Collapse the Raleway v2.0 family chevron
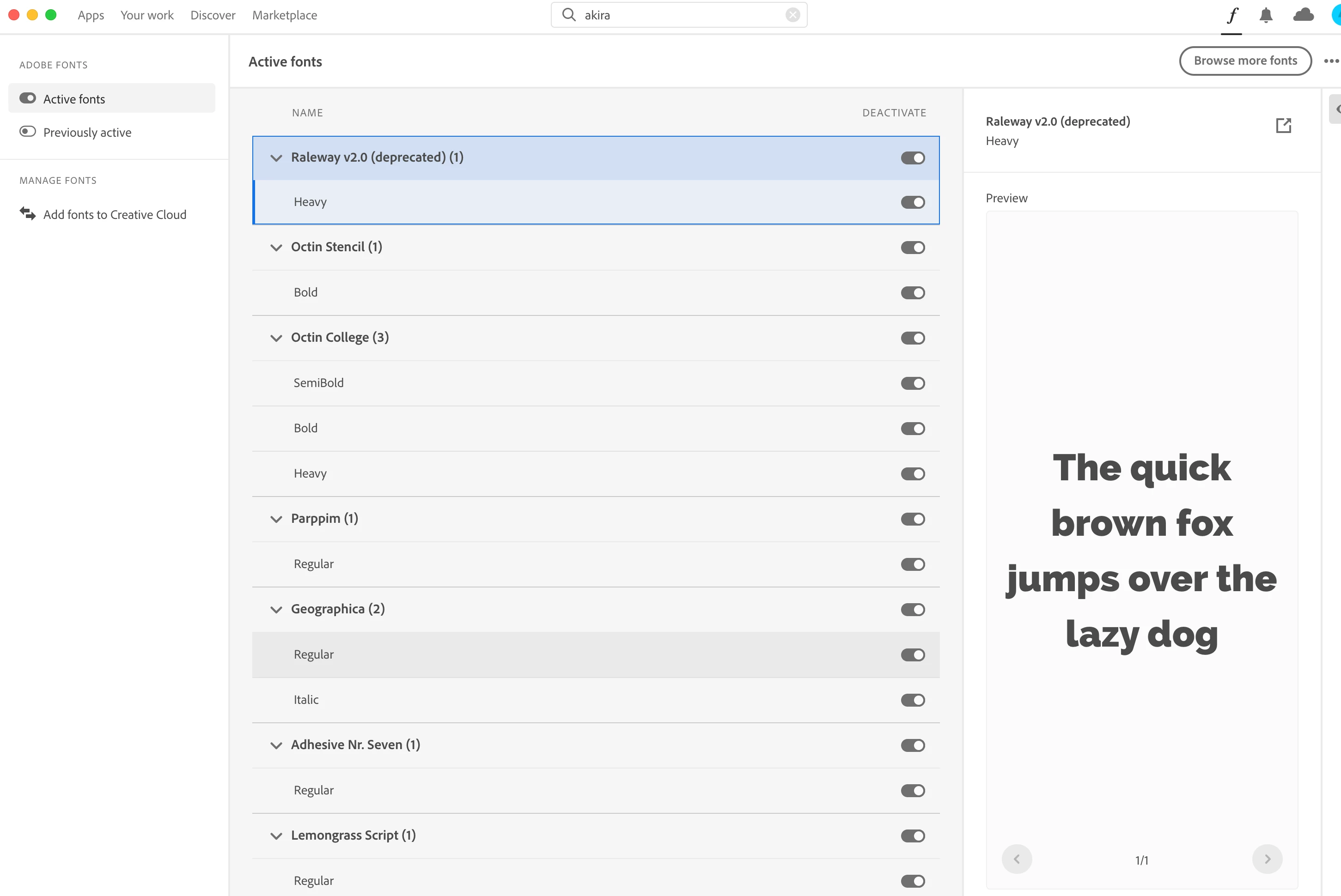This screenshot has height=896, width=1341. (276, 157)
